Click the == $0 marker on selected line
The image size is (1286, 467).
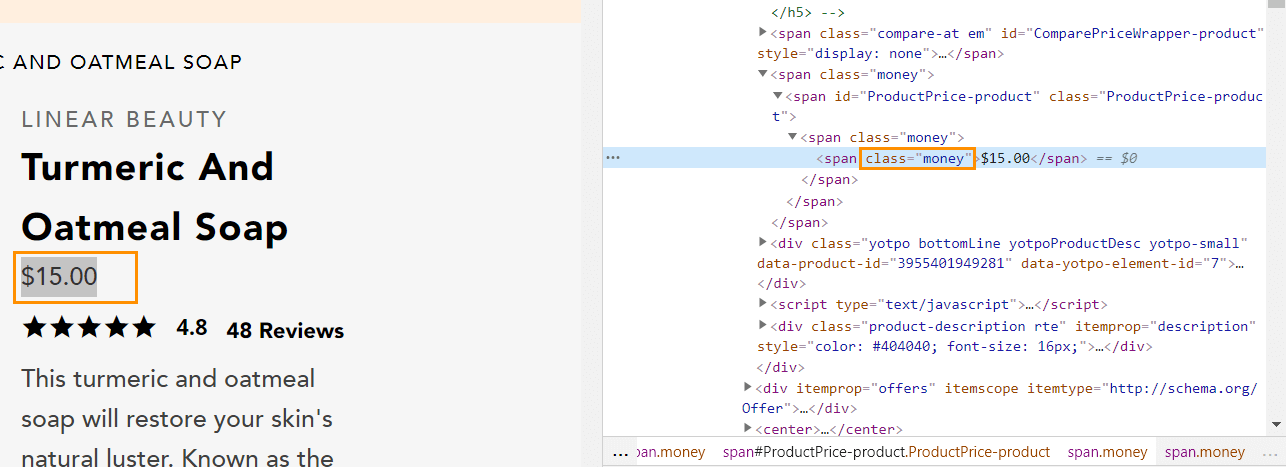[x=1115, y=158]
